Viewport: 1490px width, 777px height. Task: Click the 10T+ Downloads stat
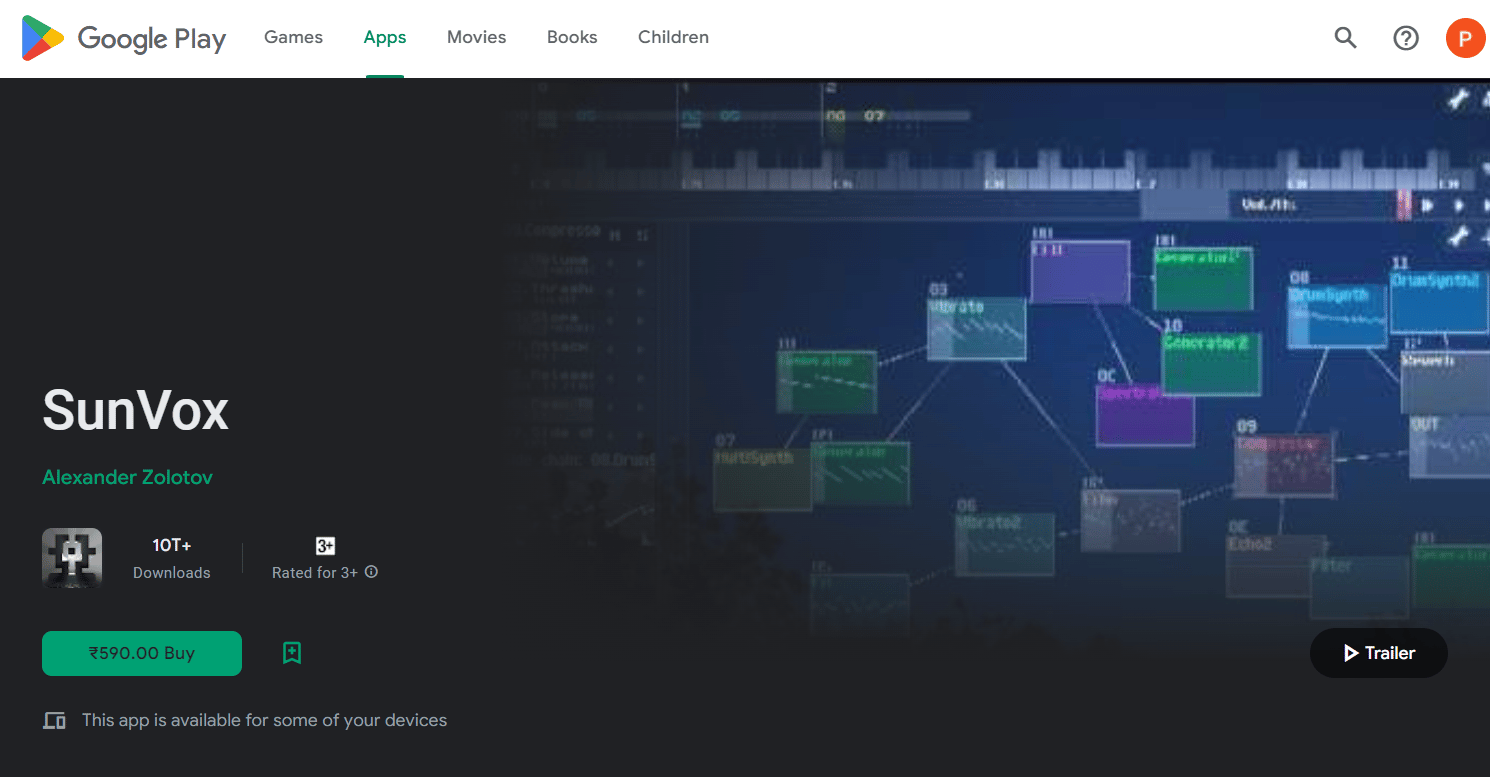[x=172, y=558]
